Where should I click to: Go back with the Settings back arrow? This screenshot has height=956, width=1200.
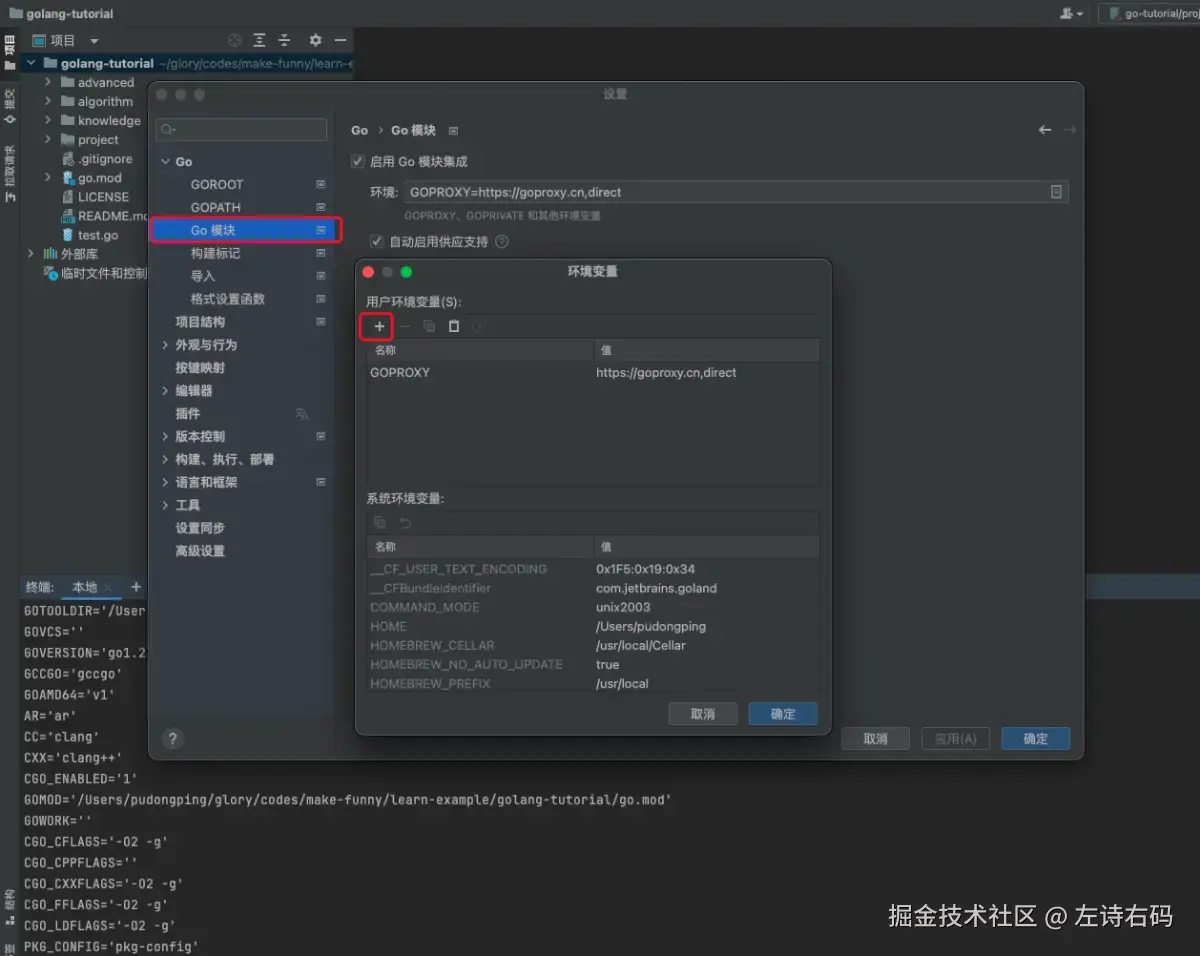1045,130
